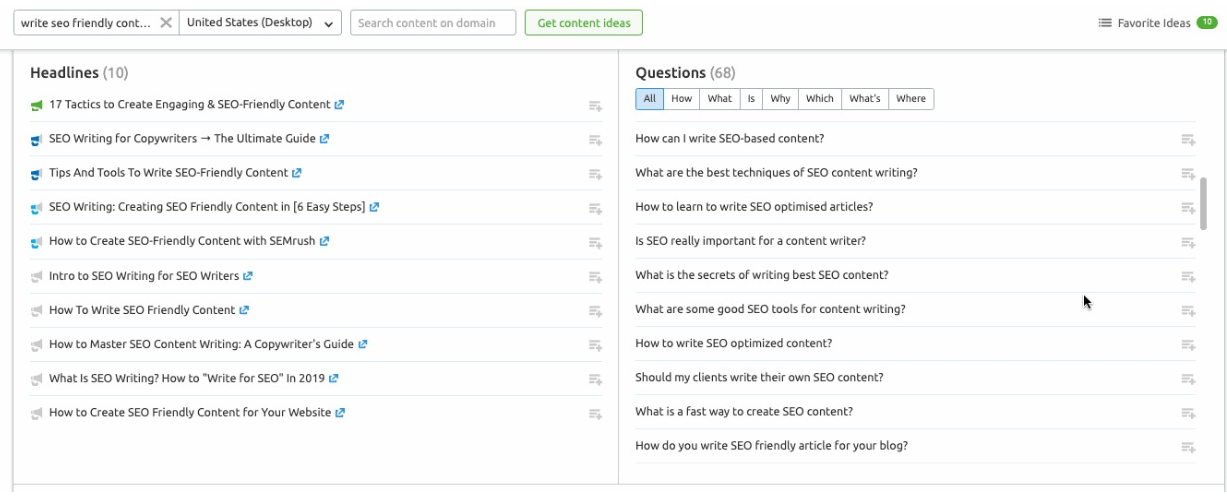Add 'Intro to SEO Writing' headline to favorites
1227x498 pixels.
click(x=595, y=277)
